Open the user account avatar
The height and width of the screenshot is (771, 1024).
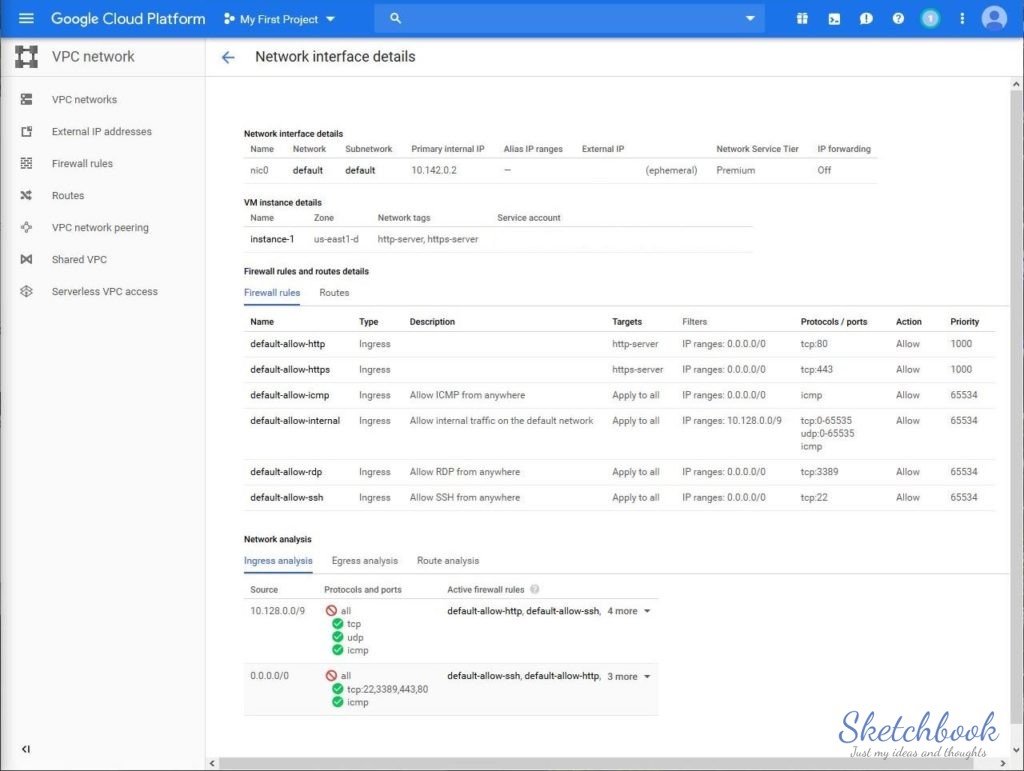[994, 18]
